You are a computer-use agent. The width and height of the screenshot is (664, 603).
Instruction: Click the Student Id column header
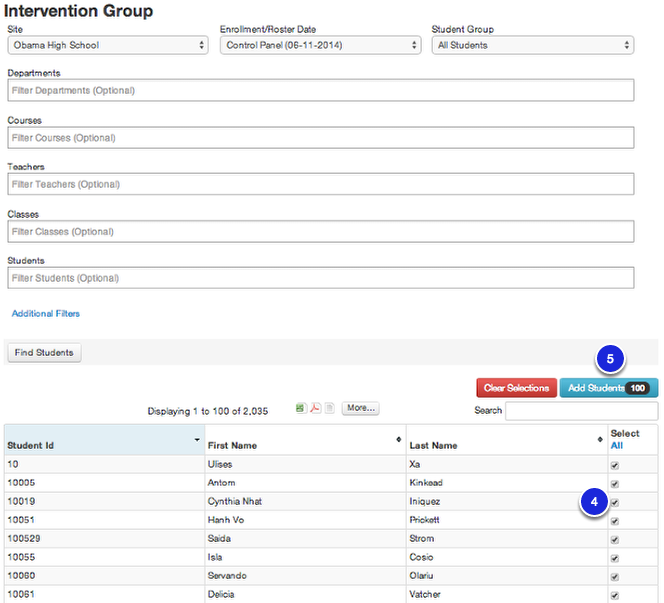pos(105,440)
